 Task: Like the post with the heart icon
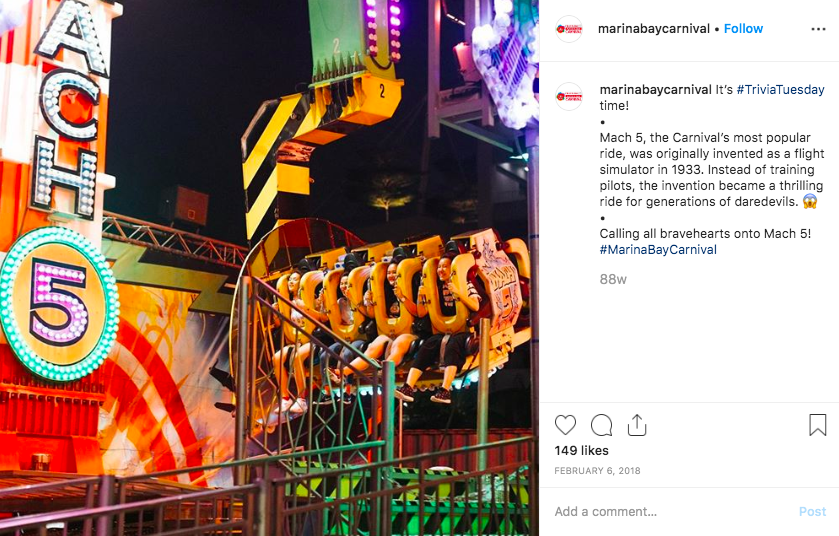click(x=565, y=425)
